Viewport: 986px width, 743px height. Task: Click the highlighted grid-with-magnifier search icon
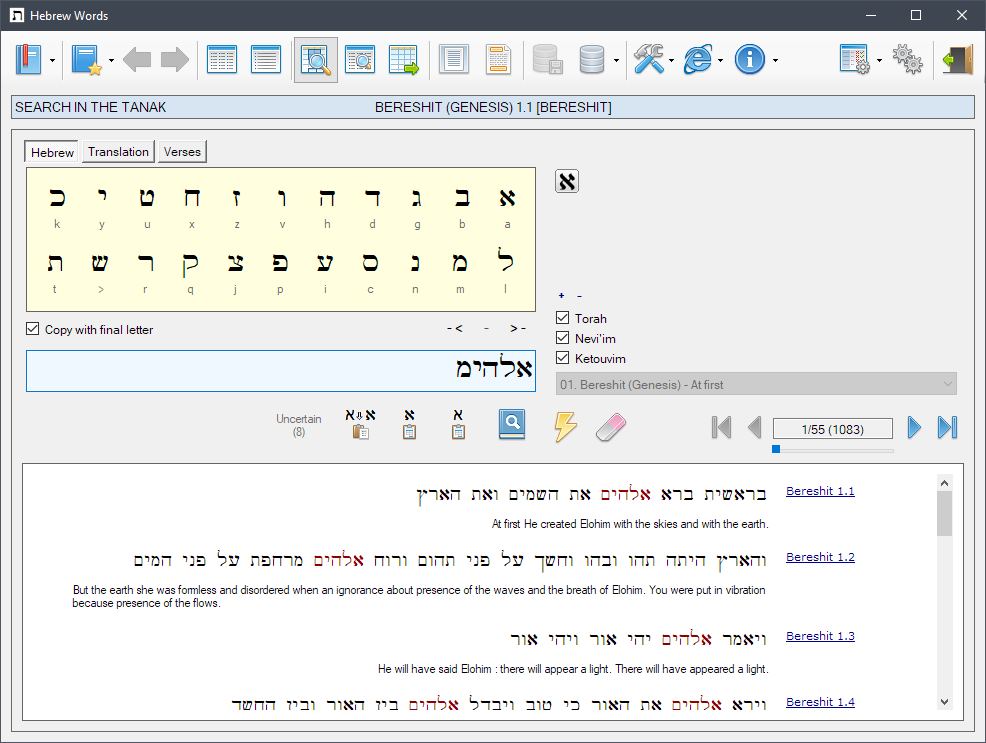point(315,60)
